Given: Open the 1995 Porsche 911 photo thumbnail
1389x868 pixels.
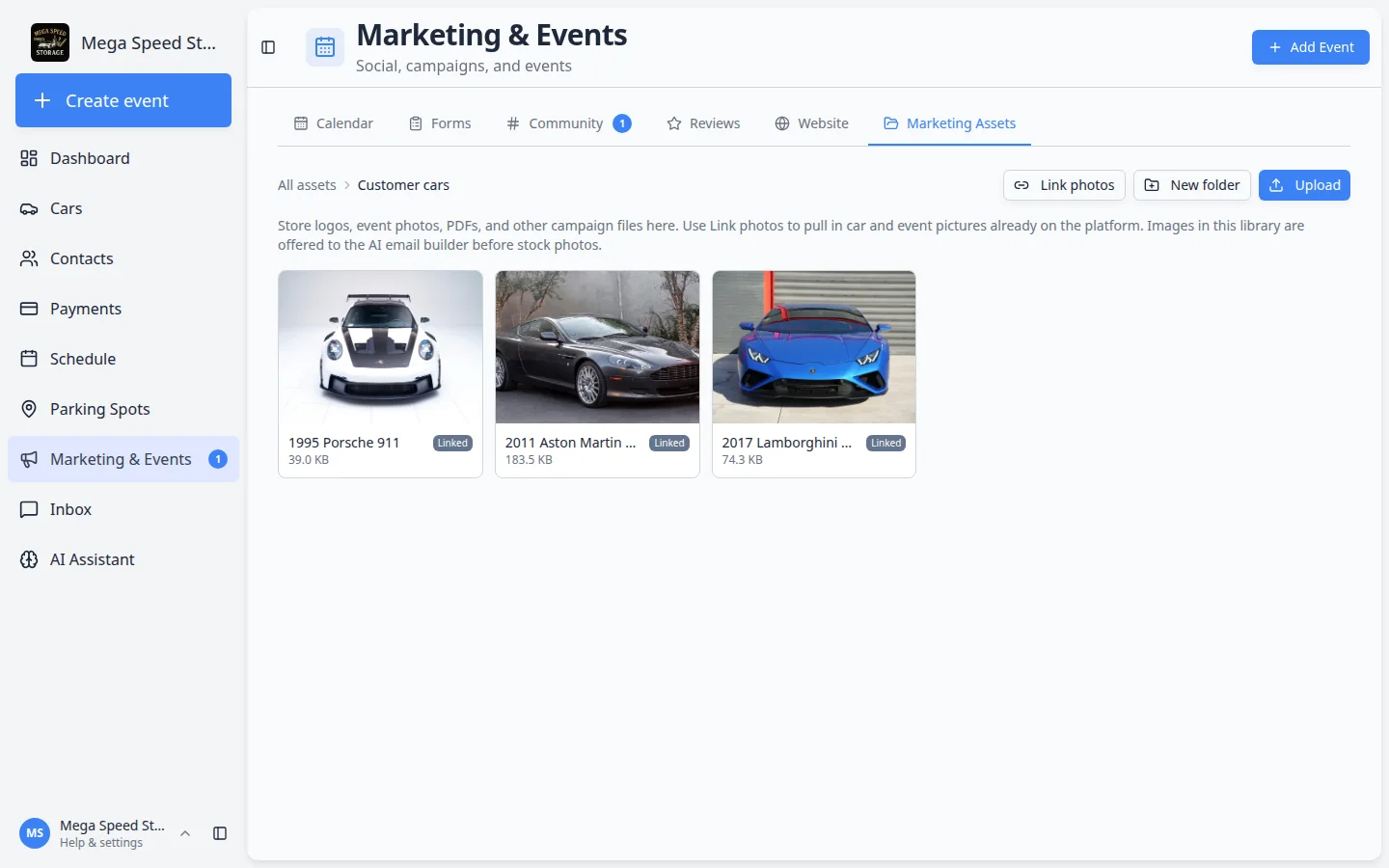Looking at the screenshot, I should tap(380, 347).
